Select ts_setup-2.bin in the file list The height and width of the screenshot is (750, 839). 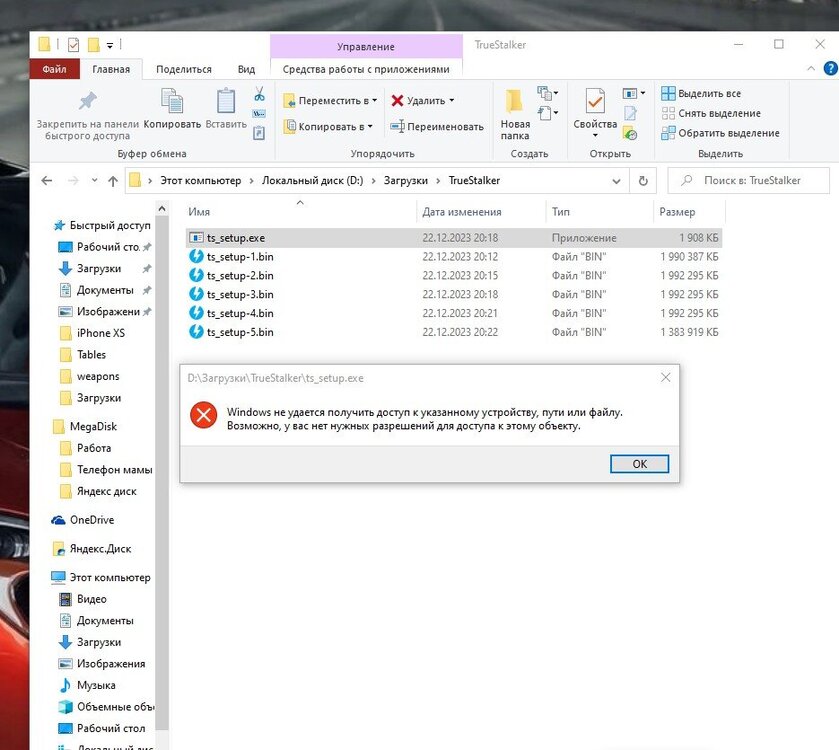coord(454,275)
